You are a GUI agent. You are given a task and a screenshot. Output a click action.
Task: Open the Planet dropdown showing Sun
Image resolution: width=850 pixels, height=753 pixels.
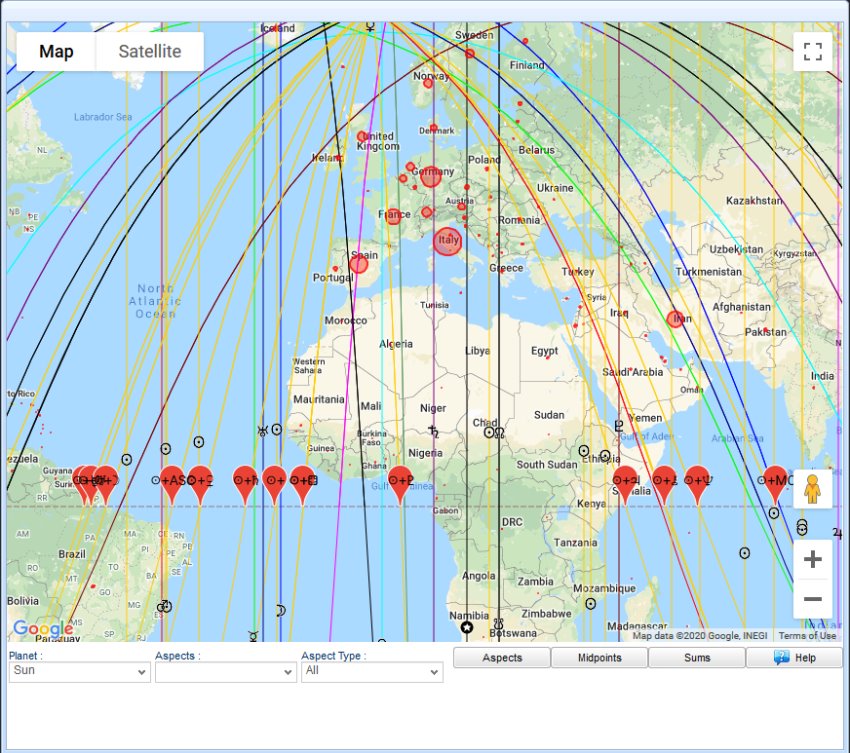pos(79,670)
